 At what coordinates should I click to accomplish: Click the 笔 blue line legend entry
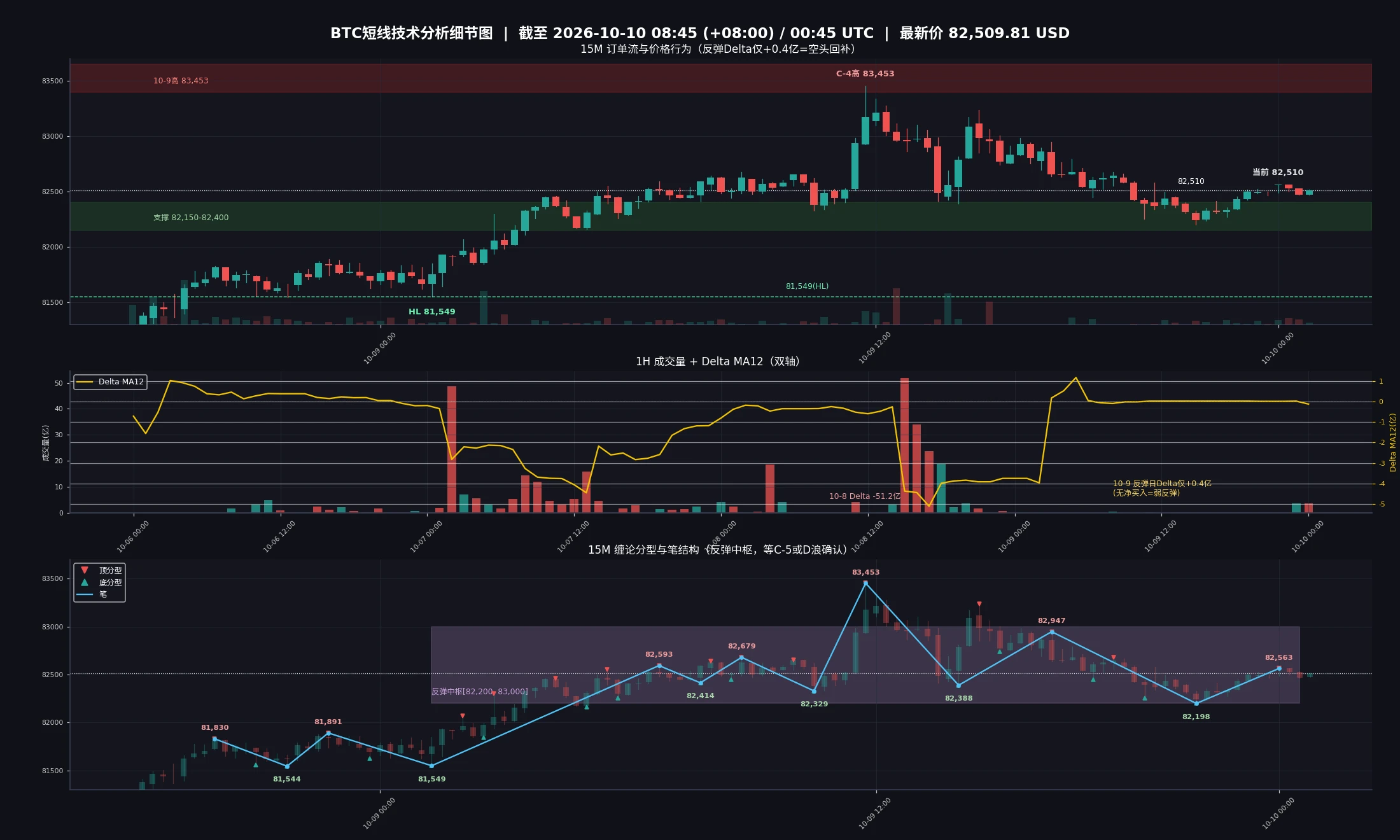[92, 594]
